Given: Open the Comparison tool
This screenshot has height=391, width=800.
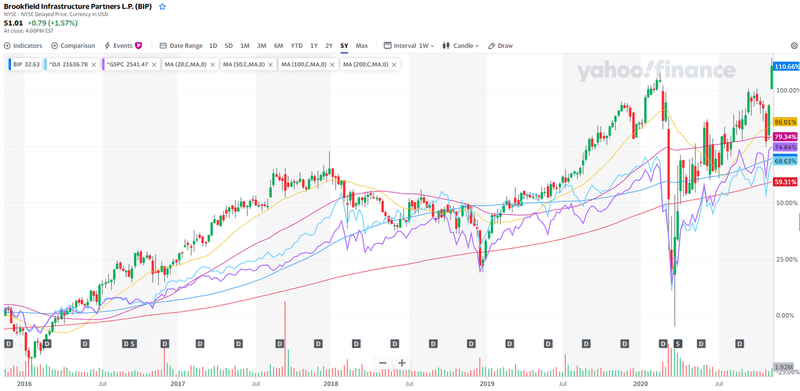Looking at the screenshot, I should coord(73,45).
